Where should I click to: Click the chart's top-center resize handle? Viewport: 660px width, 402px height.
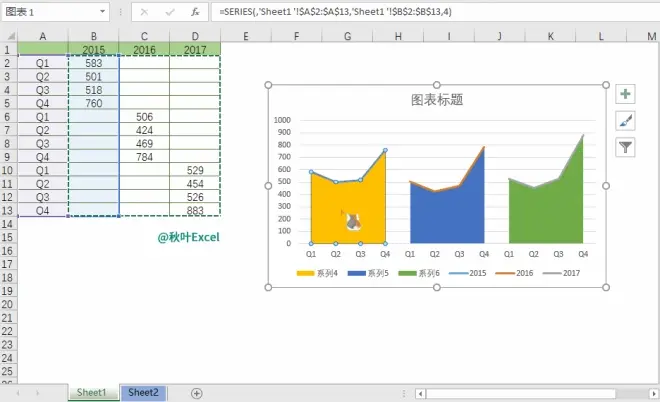pyautogui.click(x=437, y=85)
